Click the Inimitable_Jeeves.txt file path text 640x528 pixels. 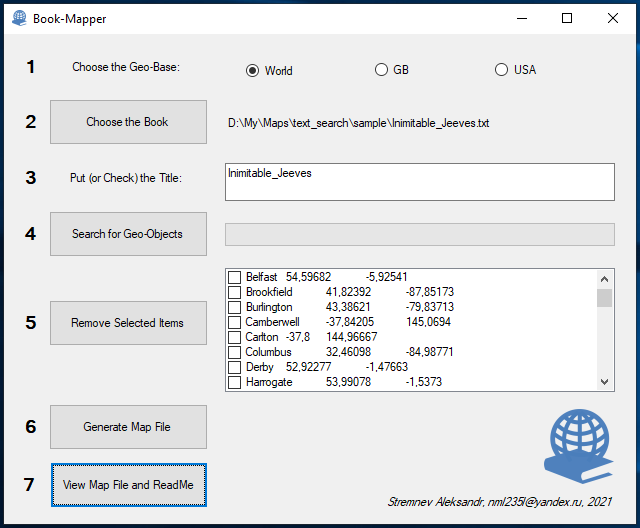coord(358,123)
